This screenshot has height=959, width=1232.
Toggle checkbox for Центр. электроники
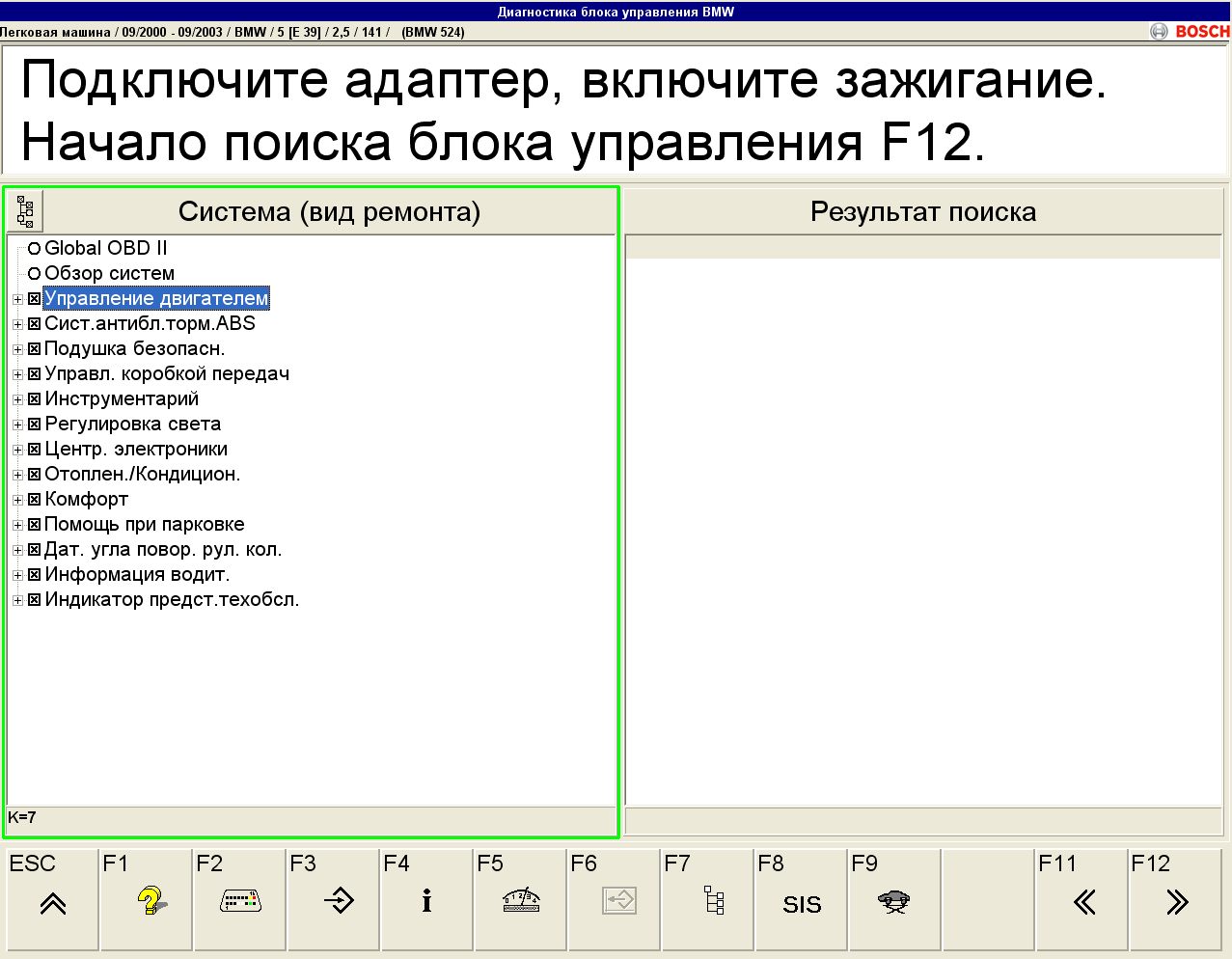coord(34,450)
